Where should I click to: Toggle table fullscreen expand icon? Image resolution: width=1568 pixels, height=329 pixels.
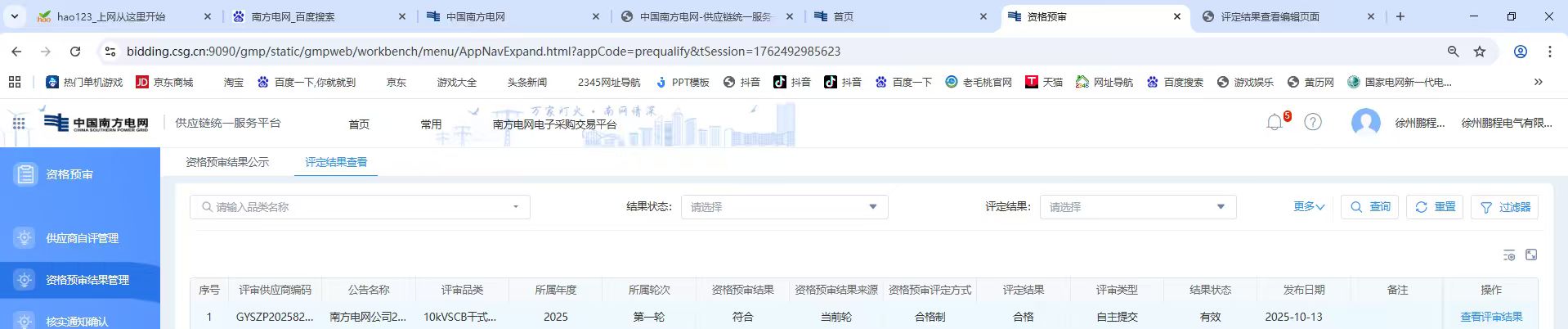(1531, 255)
